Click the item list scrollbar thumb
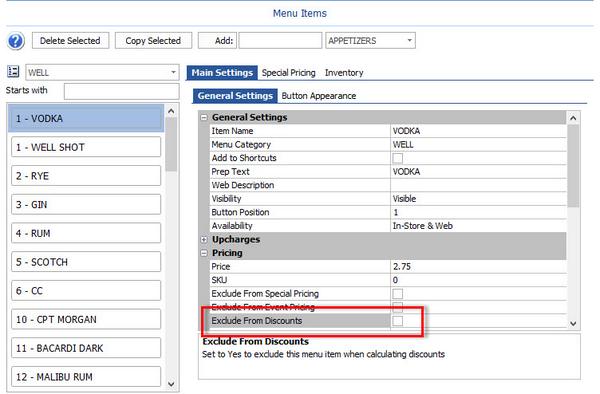Viewport: 600px width, 394px height. [171, 144]
